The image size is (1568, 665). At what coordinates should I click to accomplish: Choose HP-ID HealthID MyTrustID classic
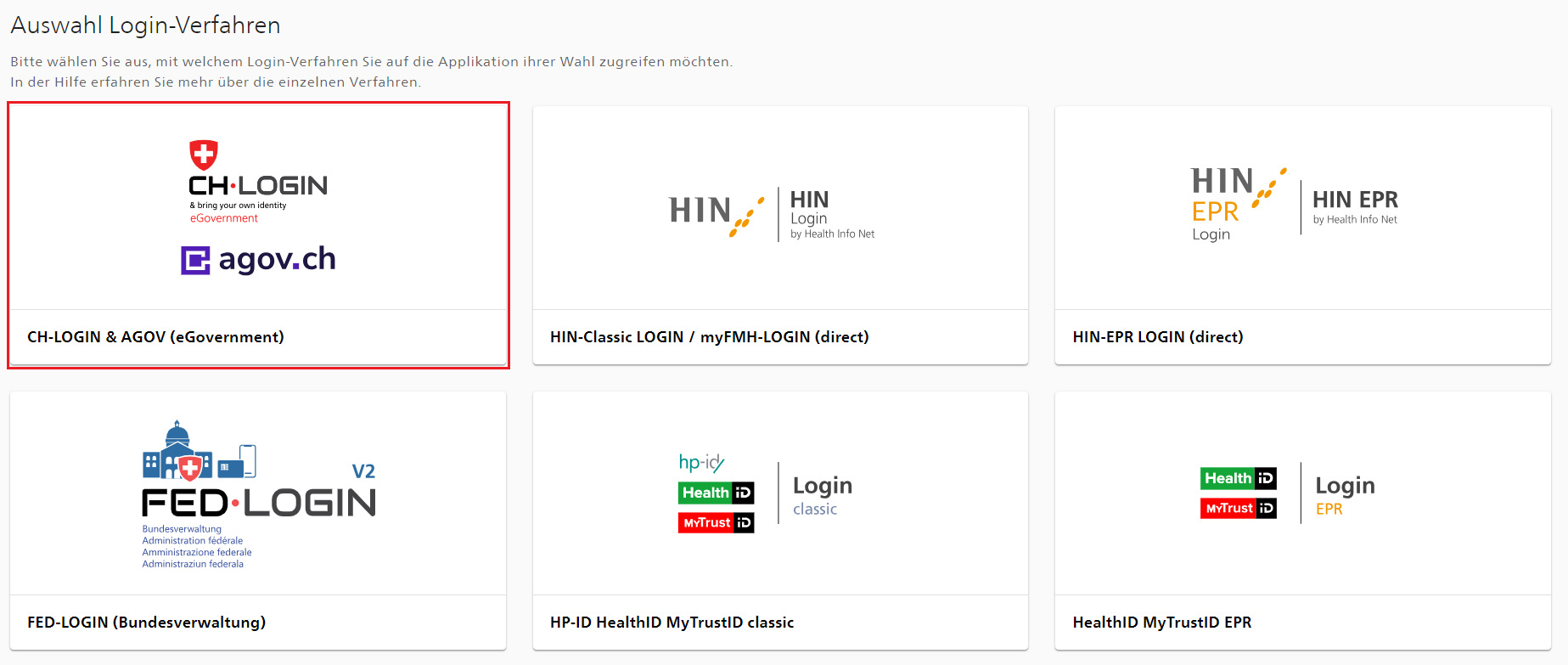click(672, 623)
